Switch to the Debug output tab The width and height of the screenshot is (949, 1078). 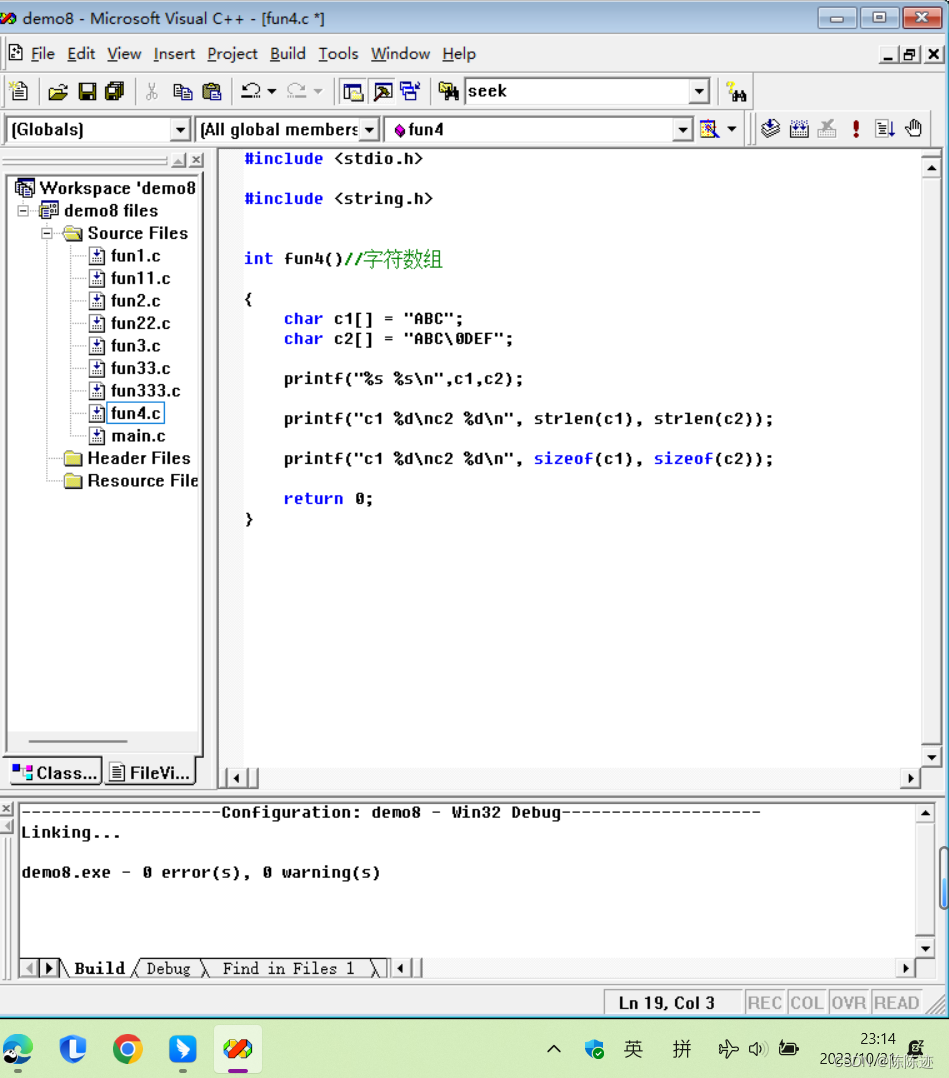tap(168, 968)
